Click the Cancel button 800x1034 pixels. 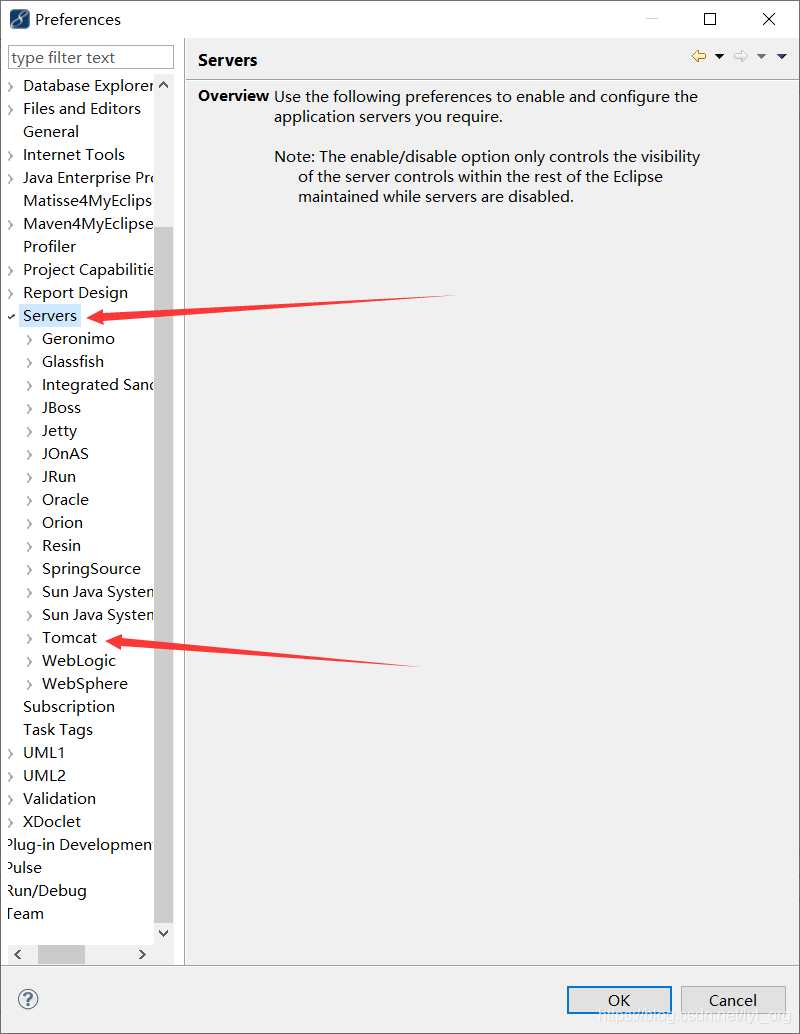[733, 1000]
